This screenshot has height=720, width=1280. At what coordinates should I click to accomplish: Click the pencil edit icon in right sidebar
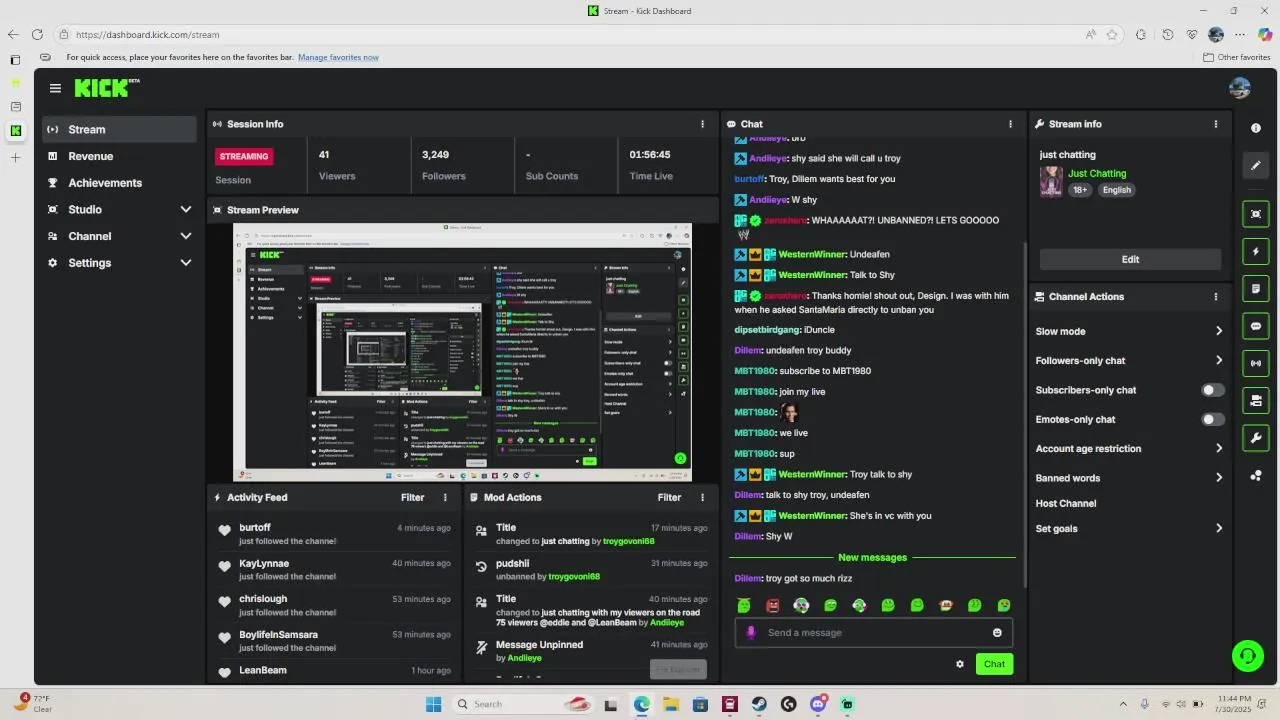click(x=1256, y=166)
